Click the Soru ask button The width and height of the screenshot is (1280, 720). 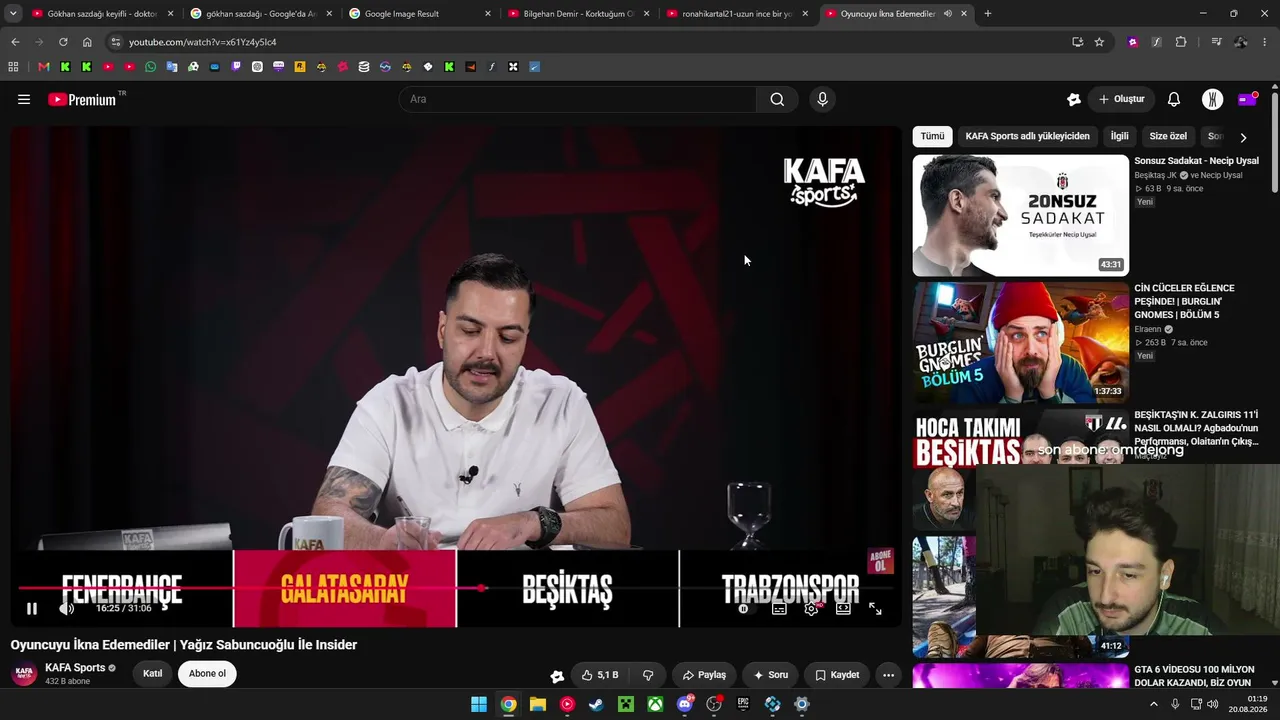point(771,675)
